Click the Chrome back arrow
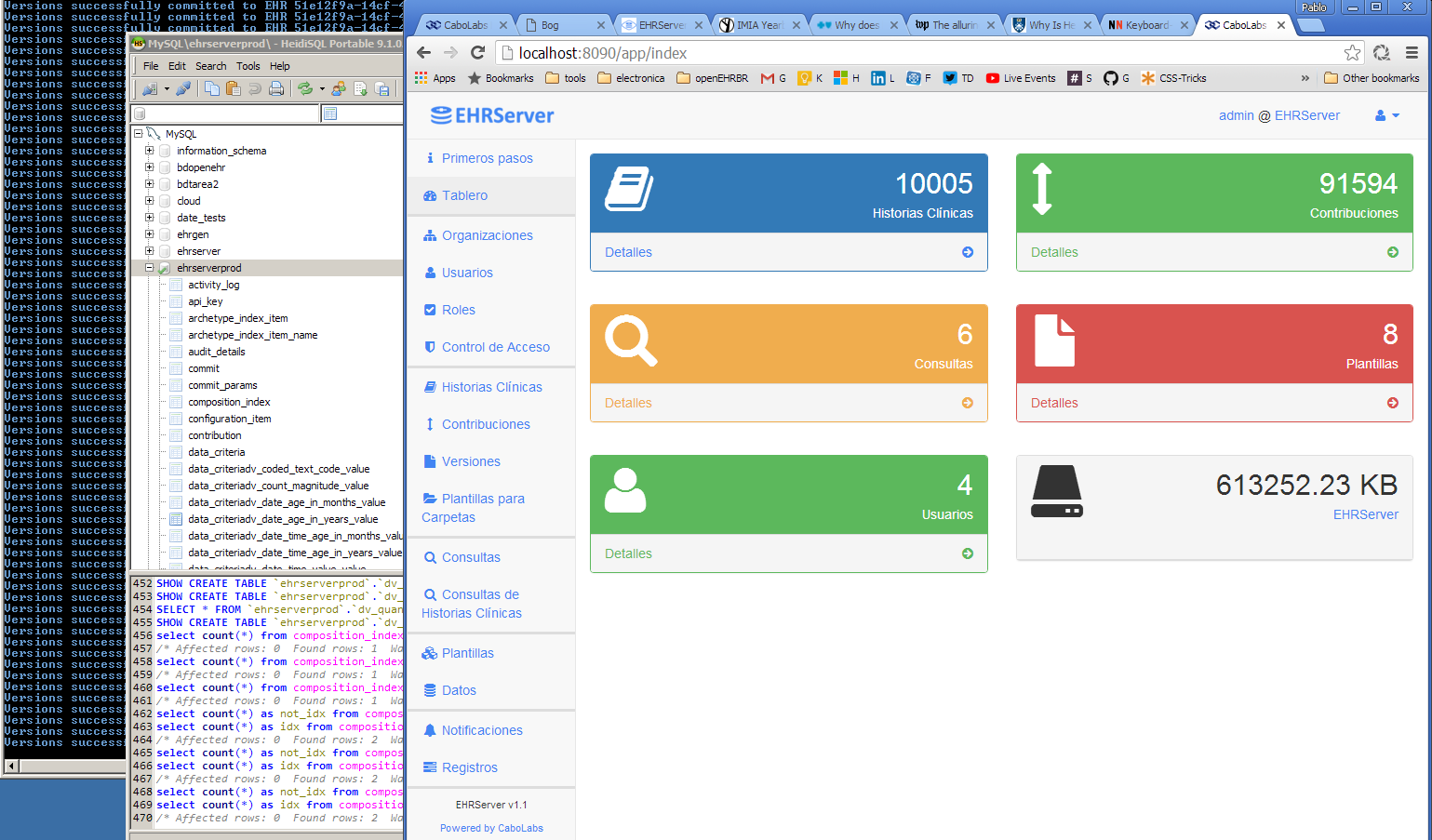 (x=424, y=53)
